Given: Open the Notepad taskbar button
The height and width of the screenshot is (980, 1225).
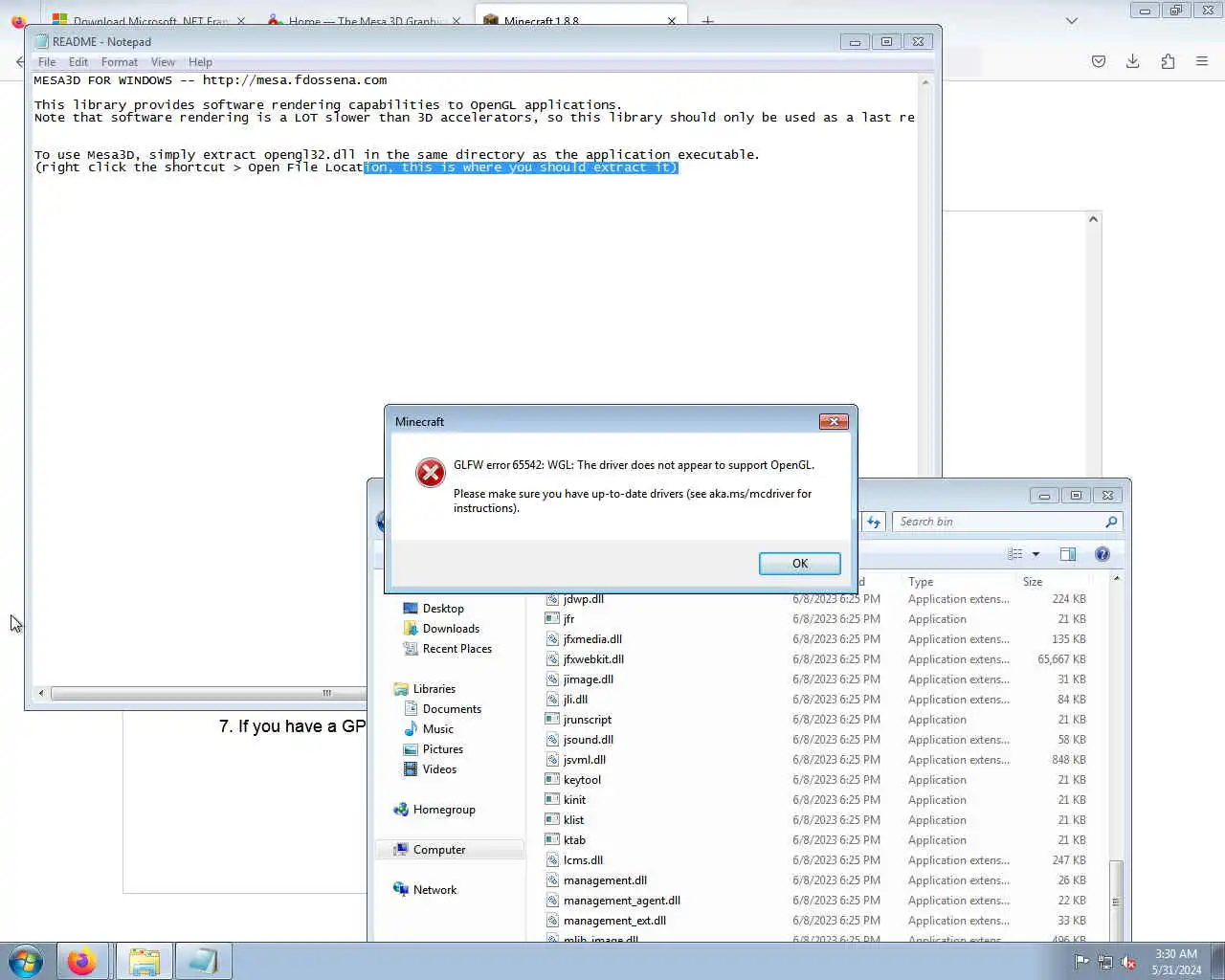Looking at the screenshot, I should pyautogui.click(x=203, y=961).
